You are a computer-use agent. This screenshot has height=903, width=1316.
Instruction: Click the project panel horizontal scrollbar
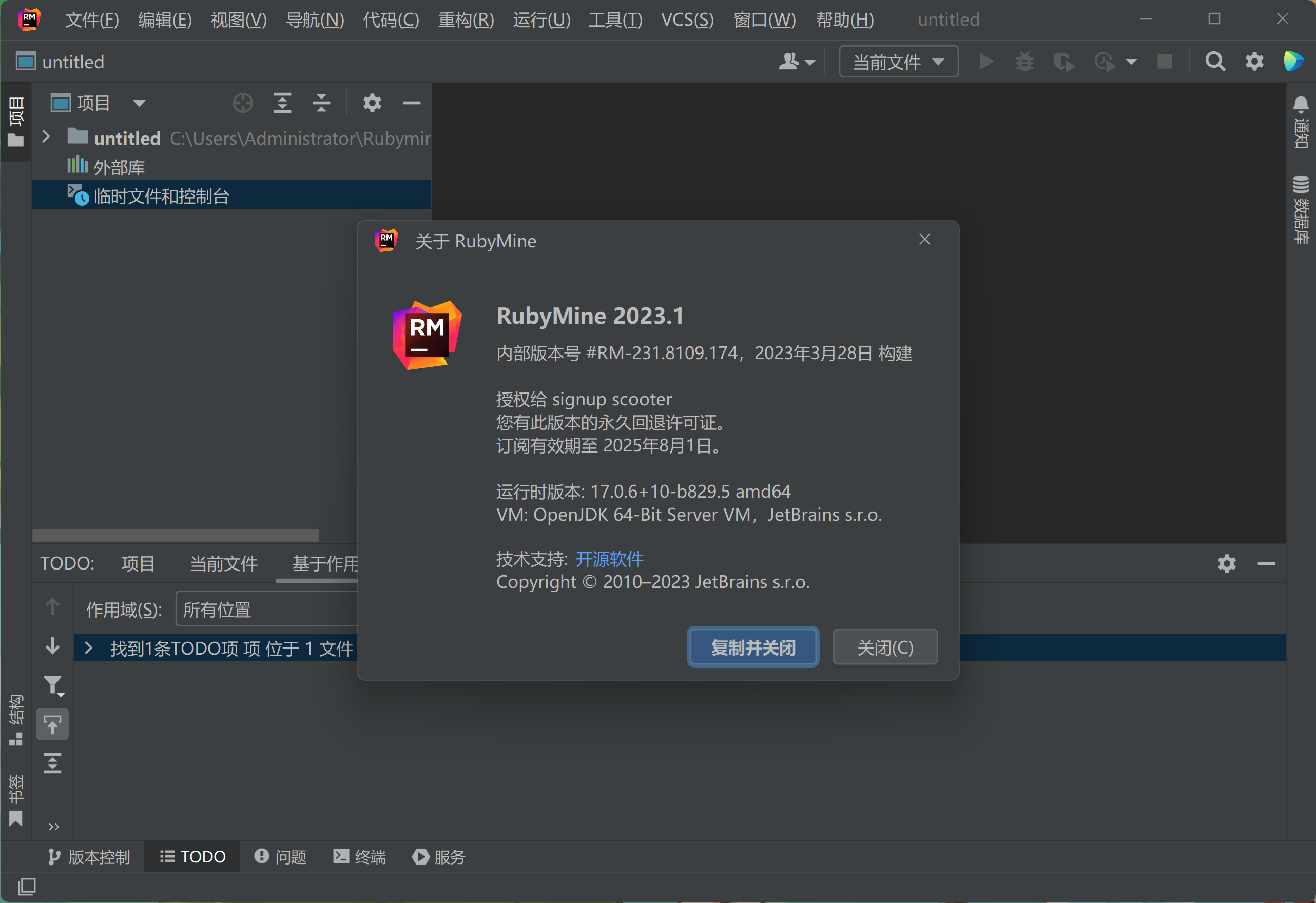[176, 535]
